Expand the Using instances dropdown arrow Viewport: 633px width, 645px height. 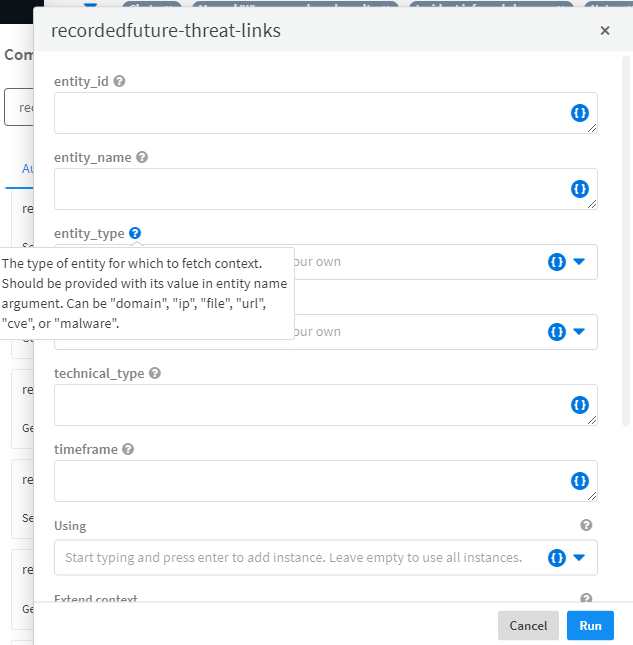point(579,557)
